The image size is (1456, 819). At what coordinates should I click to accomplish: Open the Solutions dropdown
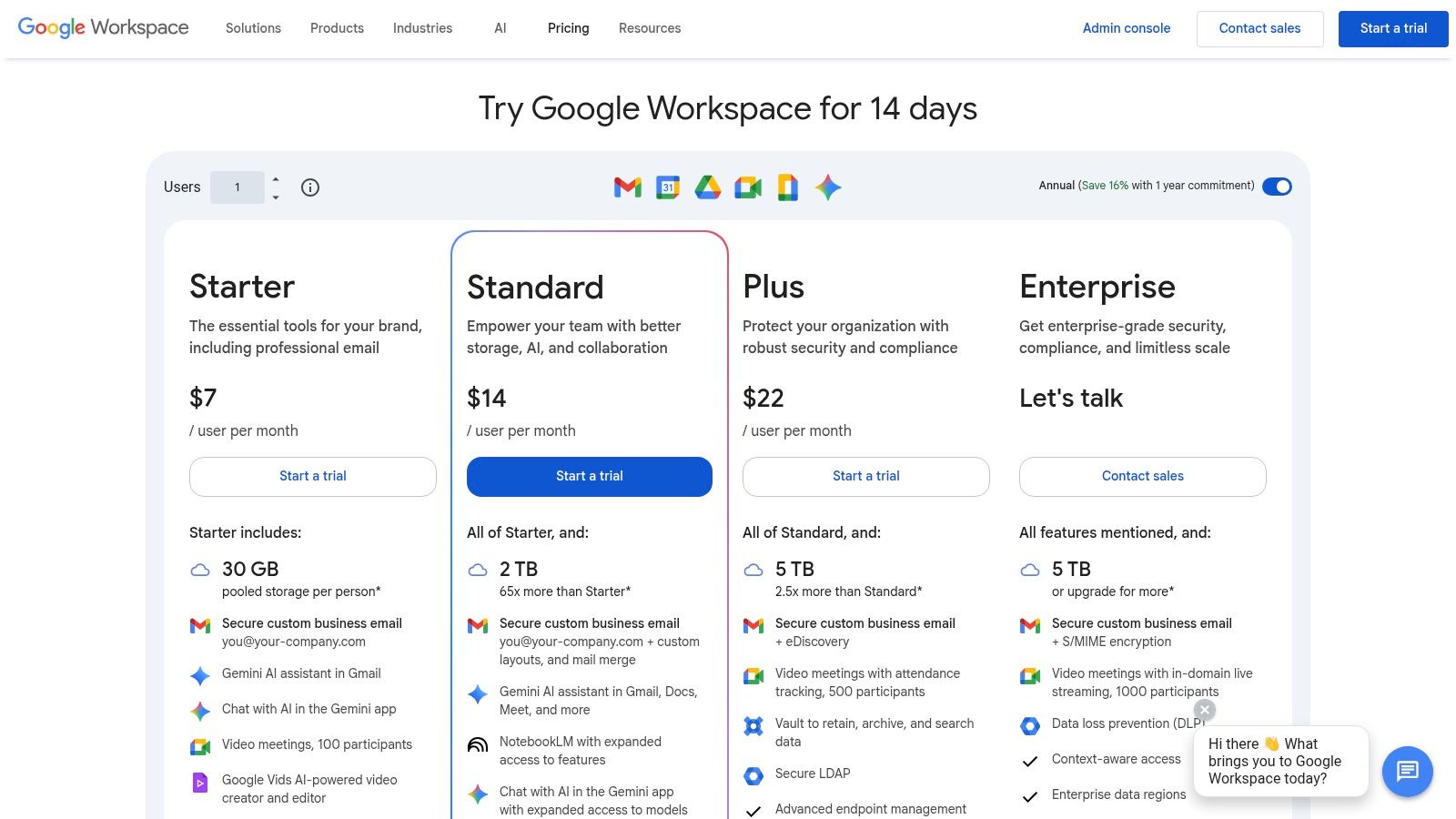(252, 28)
